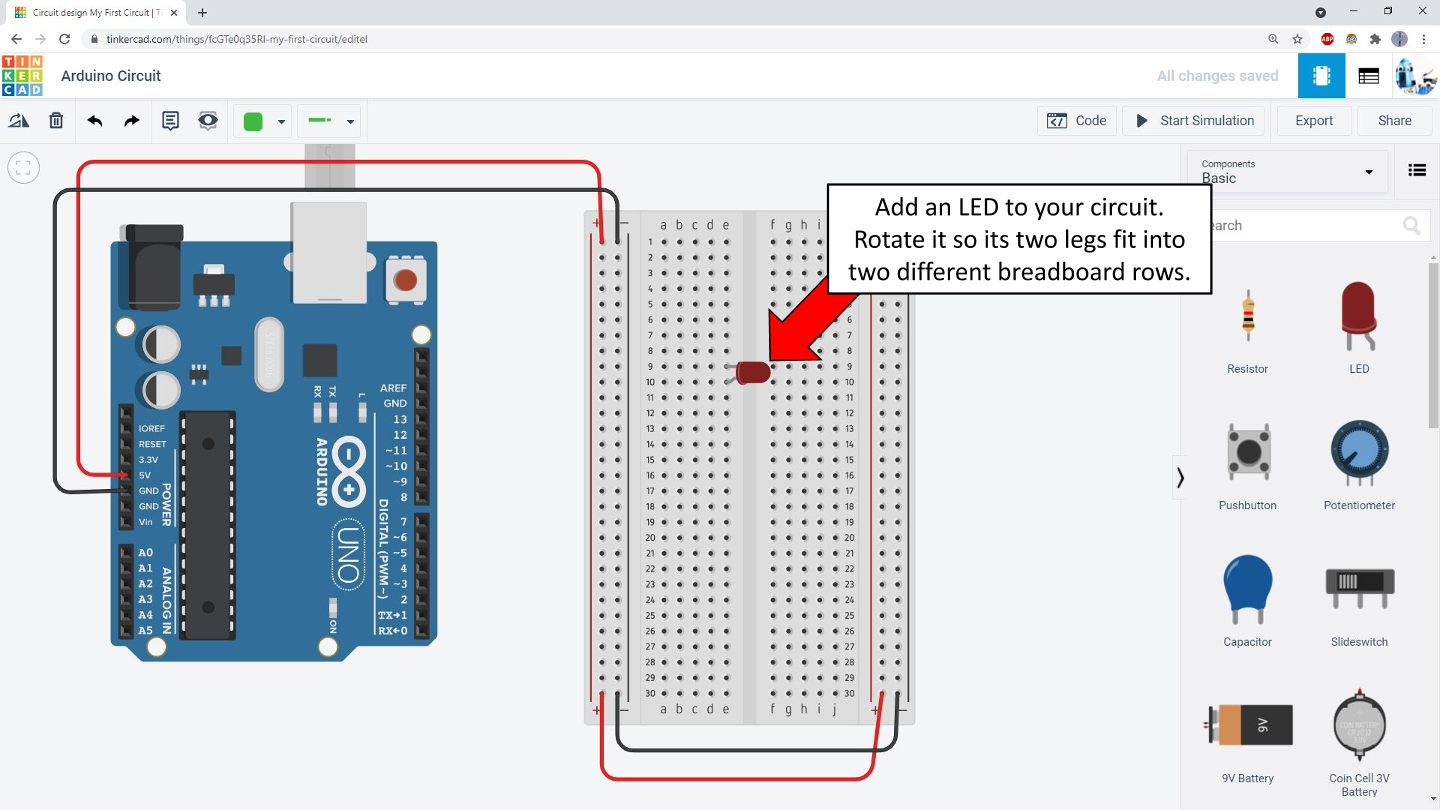
Task: Switch on the breadboard chip view toggle
Action: (1320, 75)
